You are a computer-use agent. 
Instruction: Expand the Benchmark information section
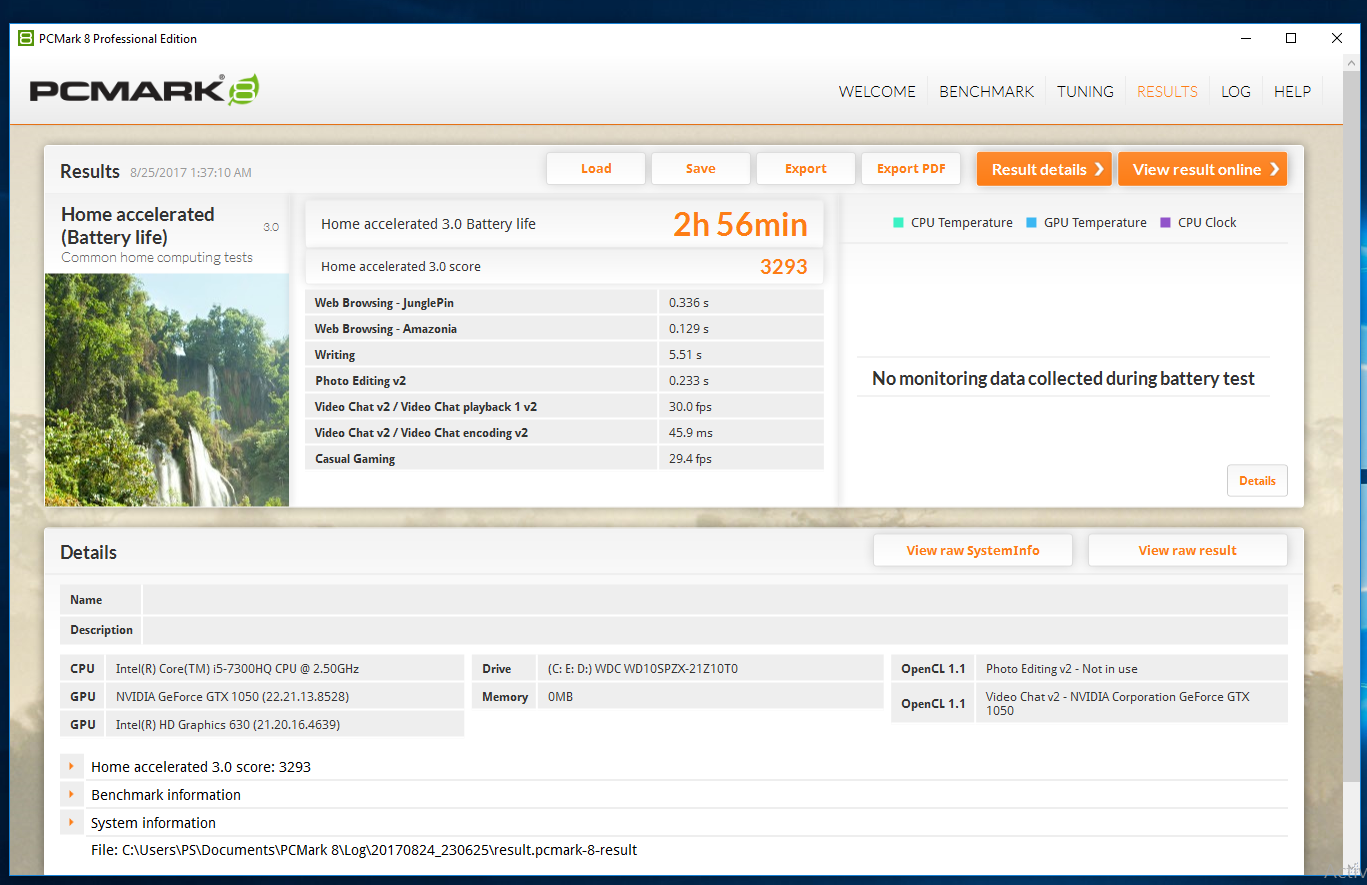71,795
